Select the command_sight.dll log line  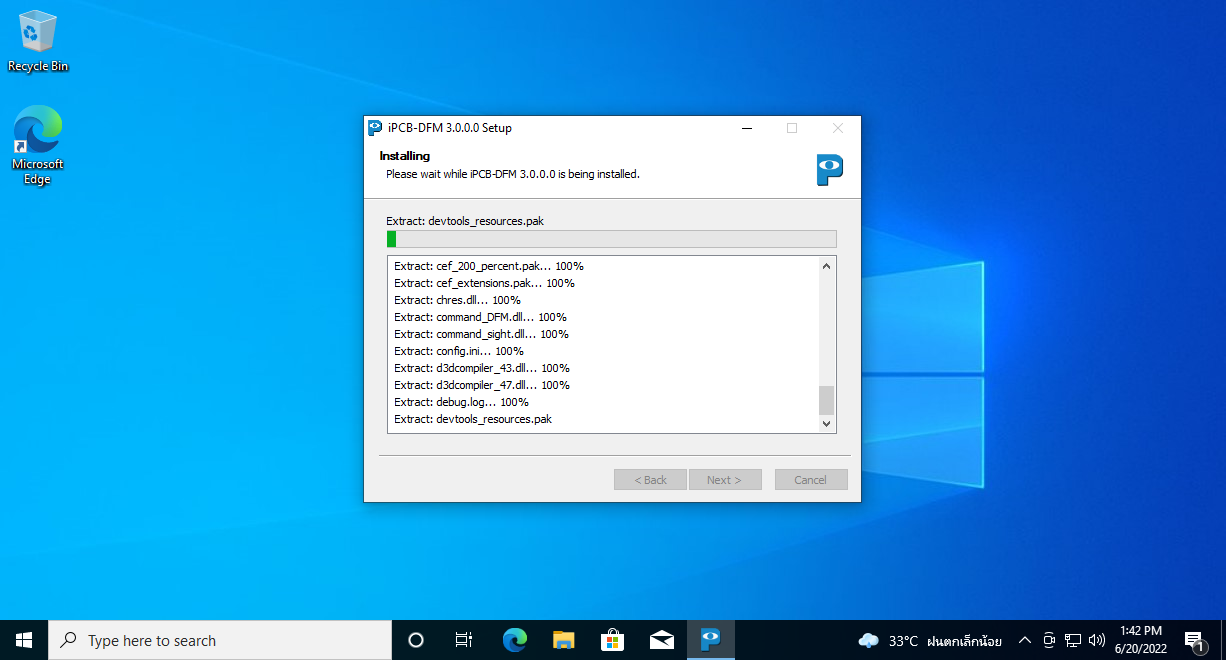[x=481, y=334]
